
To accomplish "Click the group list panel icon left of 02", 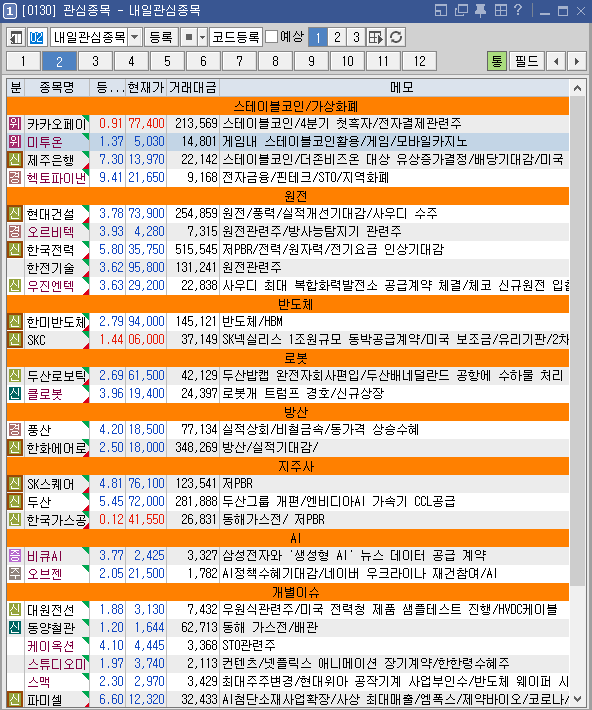I will (x=16, y=37).
